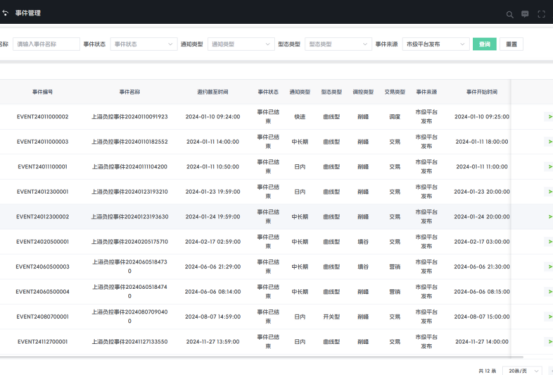Click the 事件开始时间 column header
This screenshot has height=375, width=554.
(x=482, y=92)
